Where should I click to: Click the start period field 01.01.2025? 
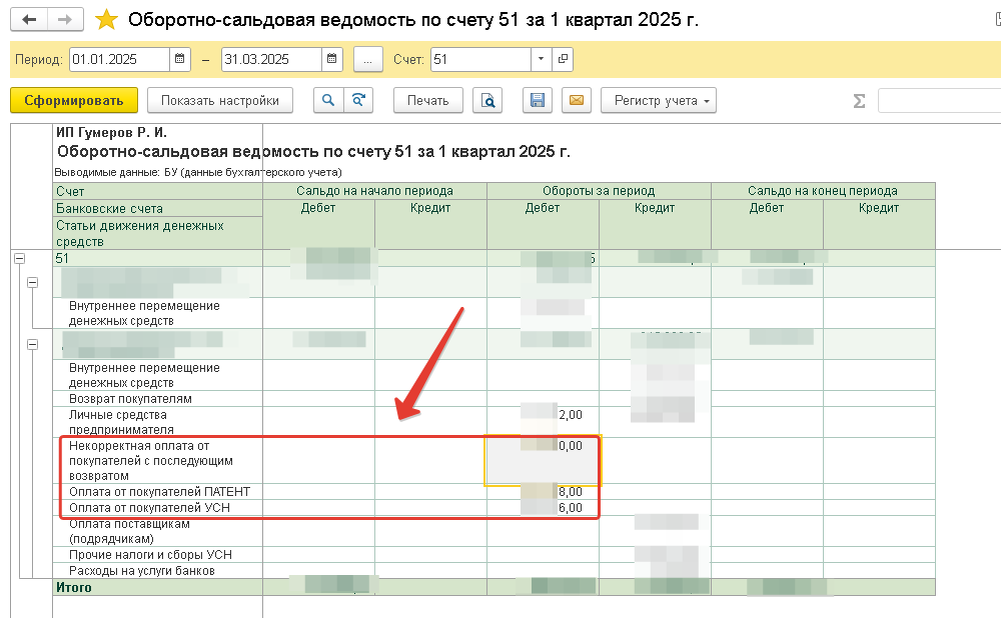pos(119,59)
